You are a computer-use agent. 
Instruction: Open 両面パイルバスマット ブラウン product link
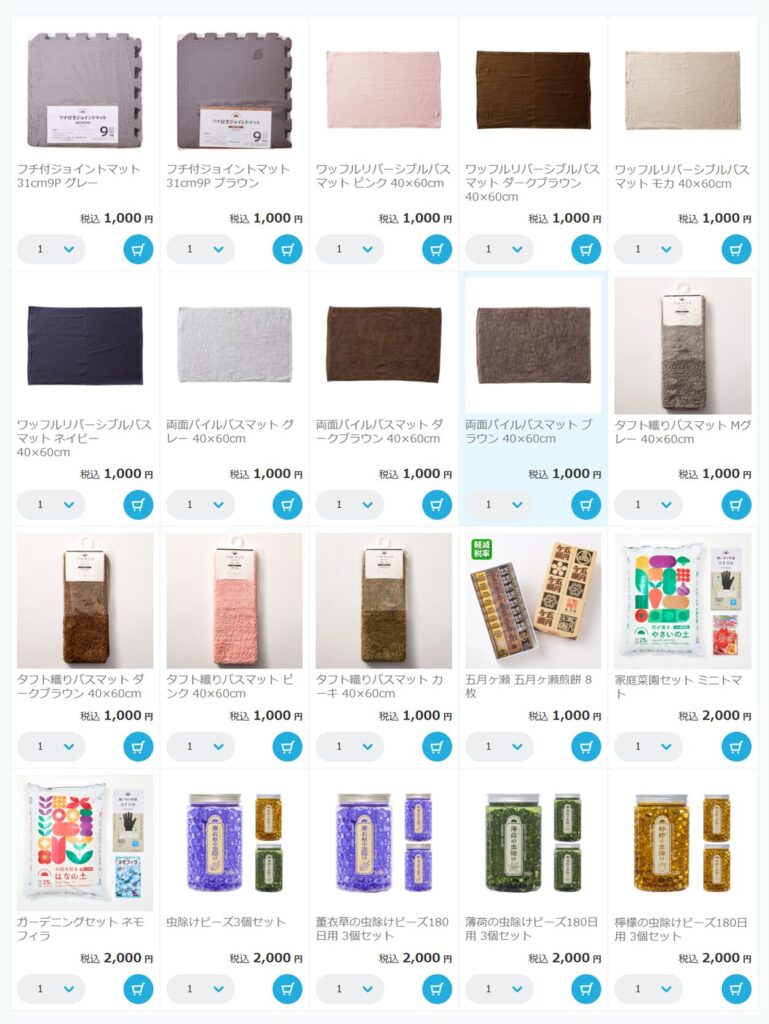(x=529, y=432)
